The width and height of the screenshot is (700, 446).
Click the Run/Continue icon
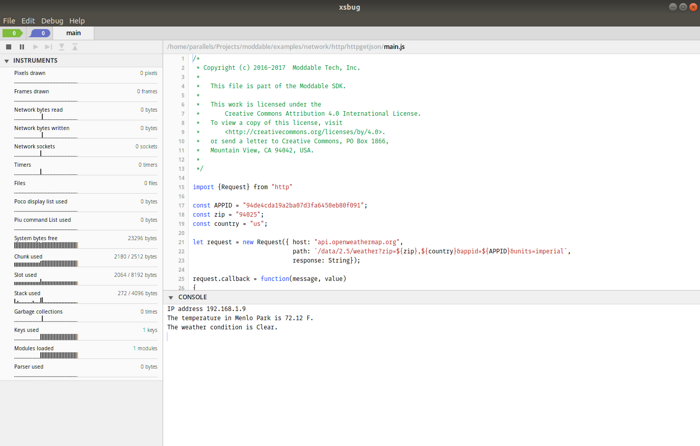(x=35, y=47)
